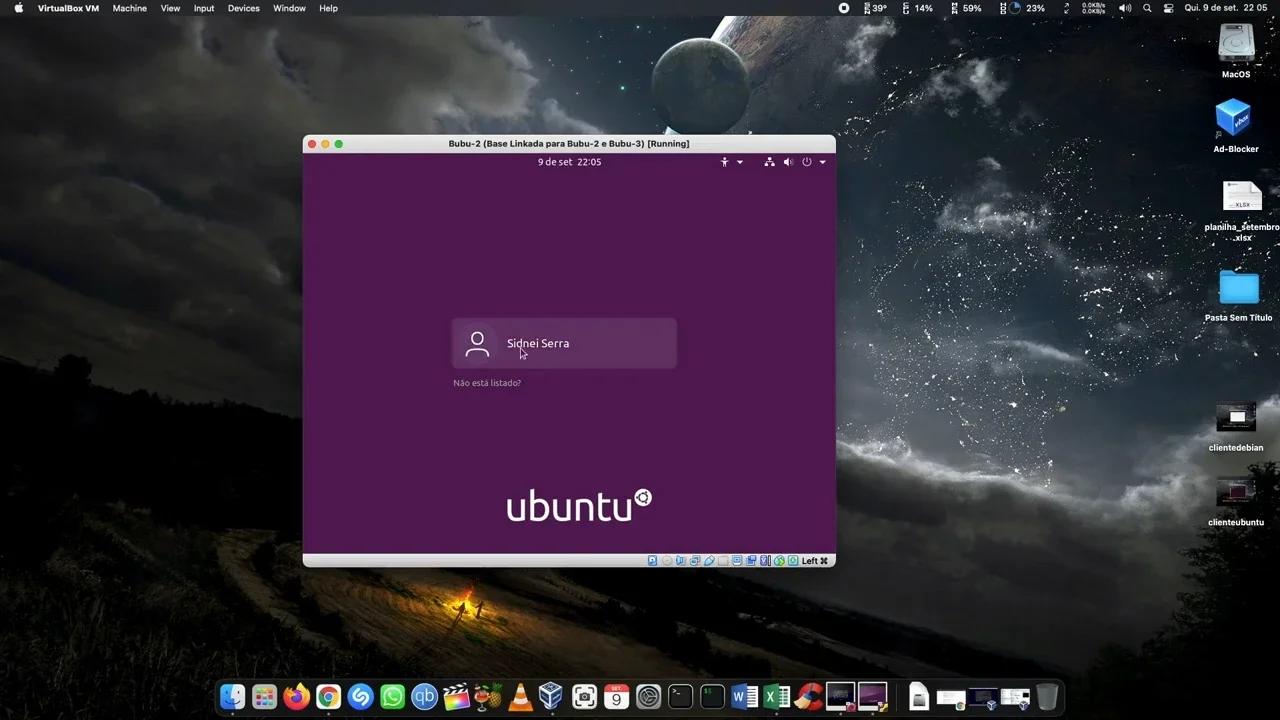Select the clienteubuntu desktop thumbnail

(x=1236, y=502)
